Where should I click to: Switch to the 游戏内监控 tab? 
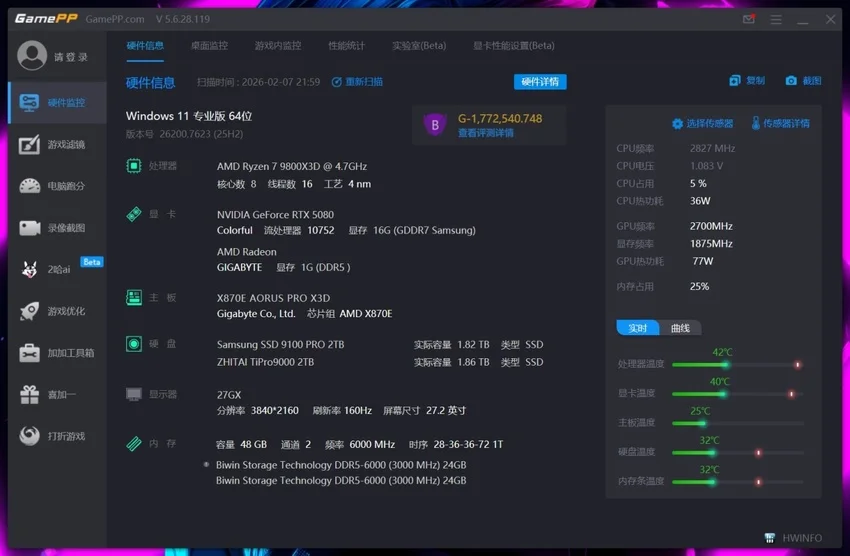click(x=278, y=46)
